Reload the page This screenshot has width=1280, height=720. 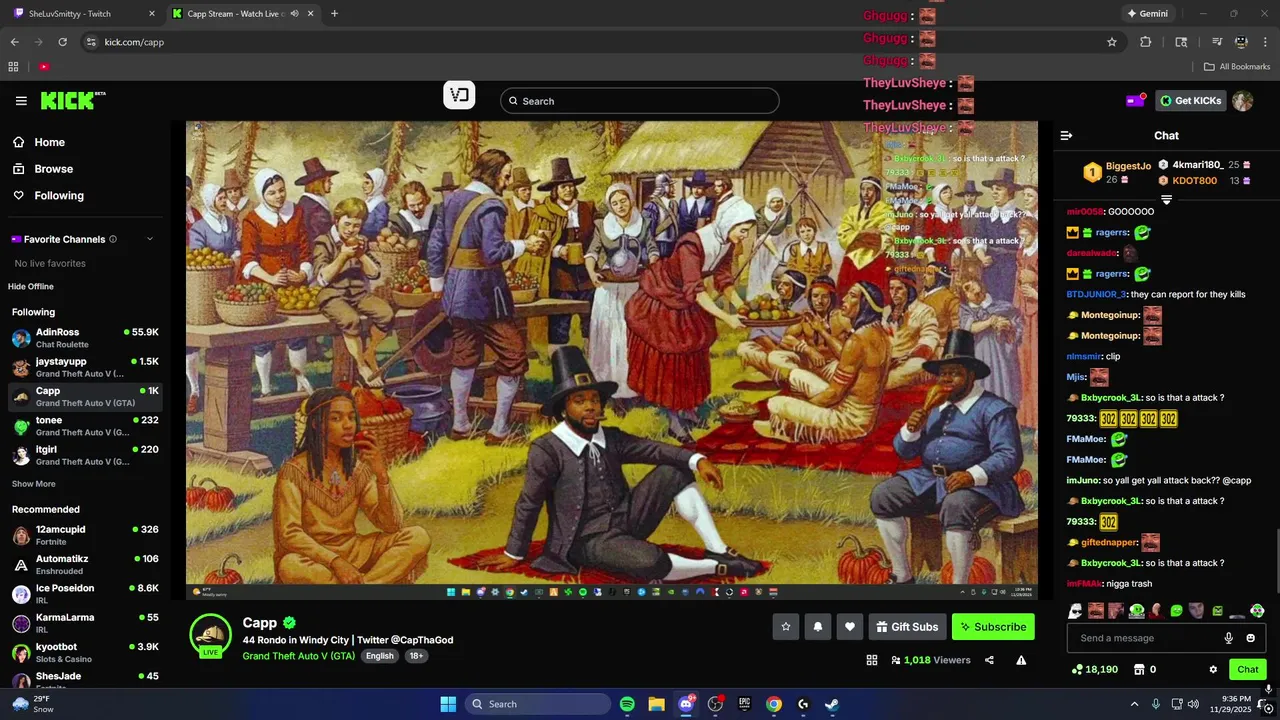[x=62, y=42]
